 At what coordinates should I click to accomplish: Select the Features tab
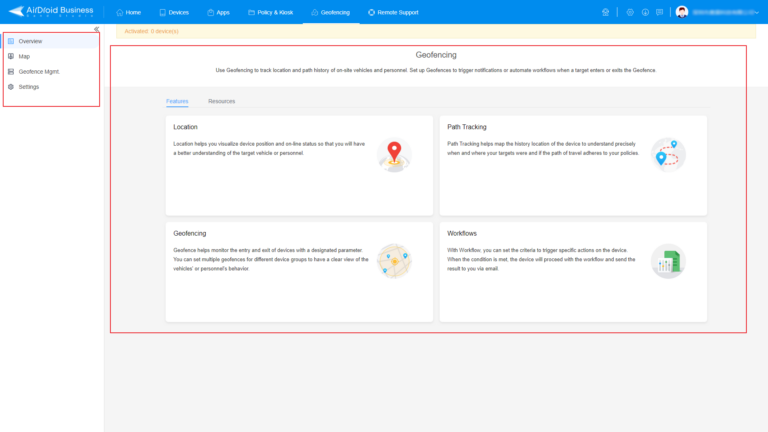(x=177, y=102)
